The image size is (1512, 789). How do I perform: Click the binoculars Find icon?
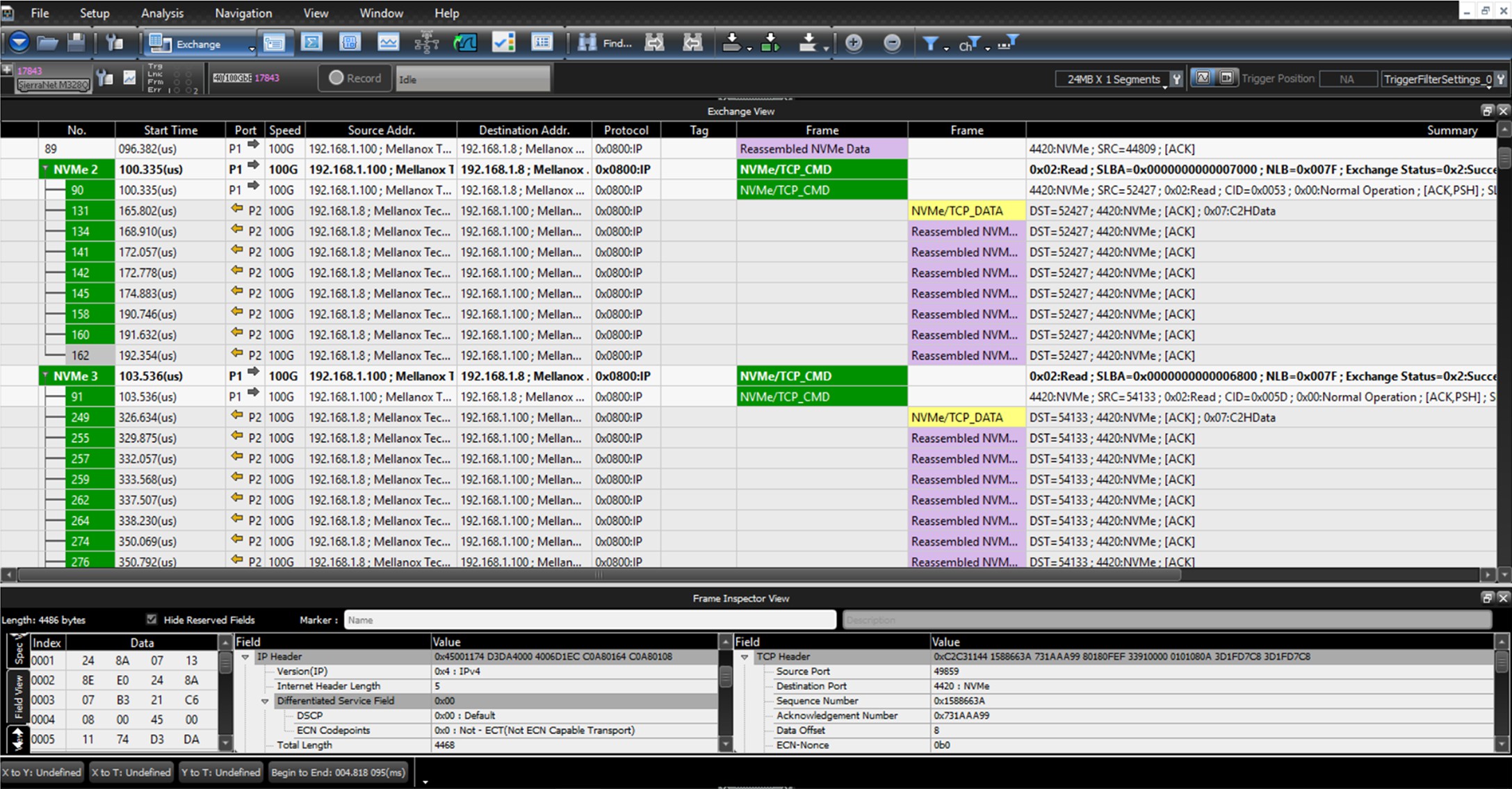click(x=587, y=43)
